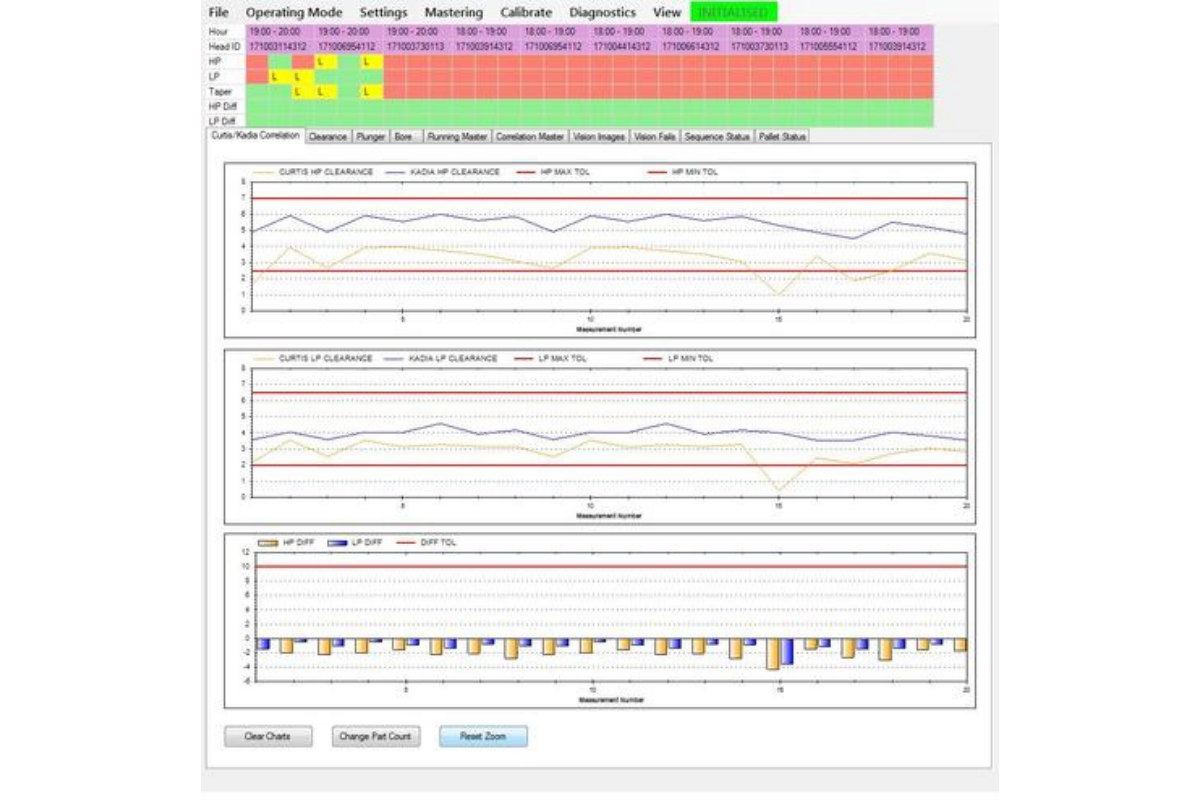
Task: Open the Correlation Master tab
Action: click(530, 136)
